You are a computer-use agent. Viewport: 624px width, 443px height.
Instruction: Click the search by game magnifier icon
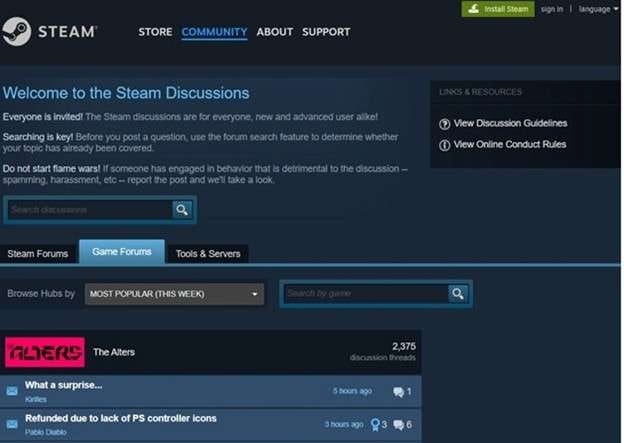458,294
